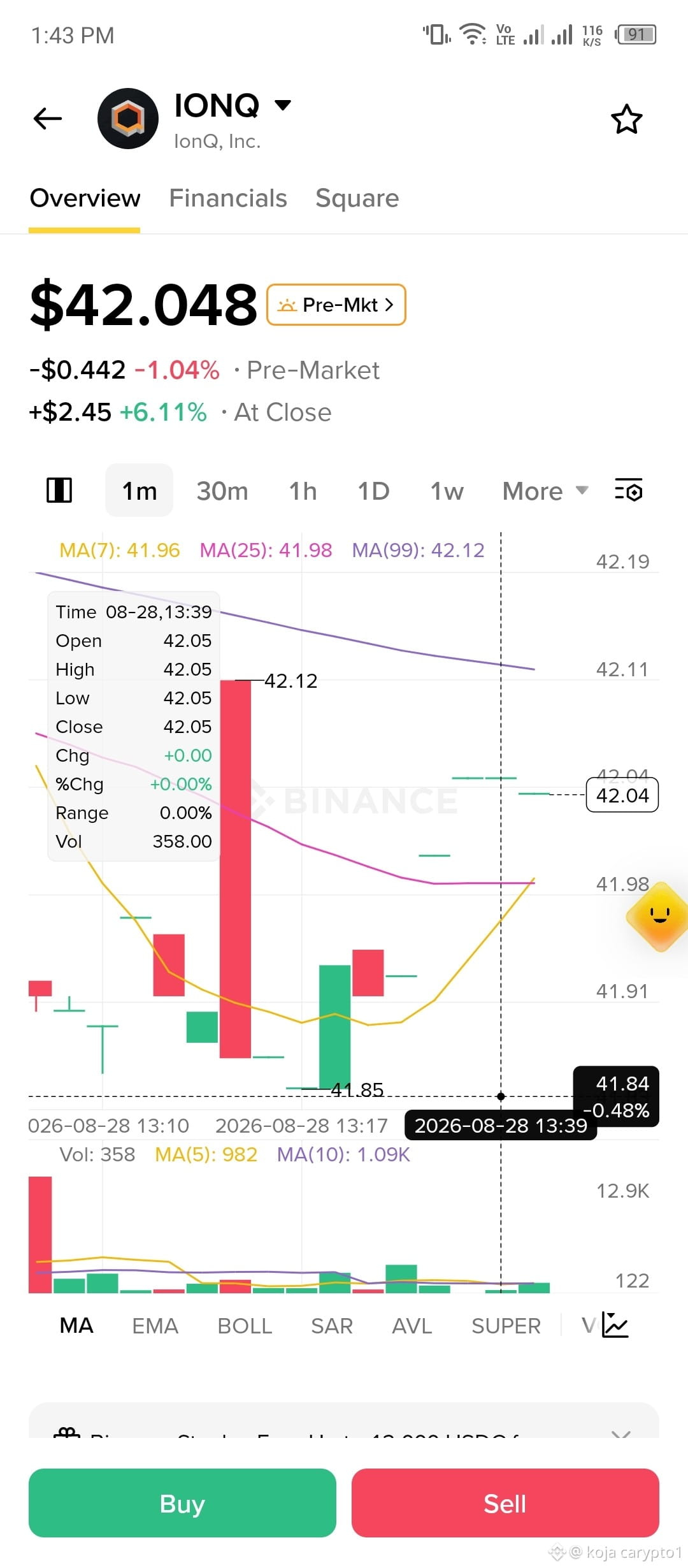Image resolution: width=688 pixels, height=1568 pixels.
Task: Tap the Vol: 358 label
Action: (x=97, y=1154)
